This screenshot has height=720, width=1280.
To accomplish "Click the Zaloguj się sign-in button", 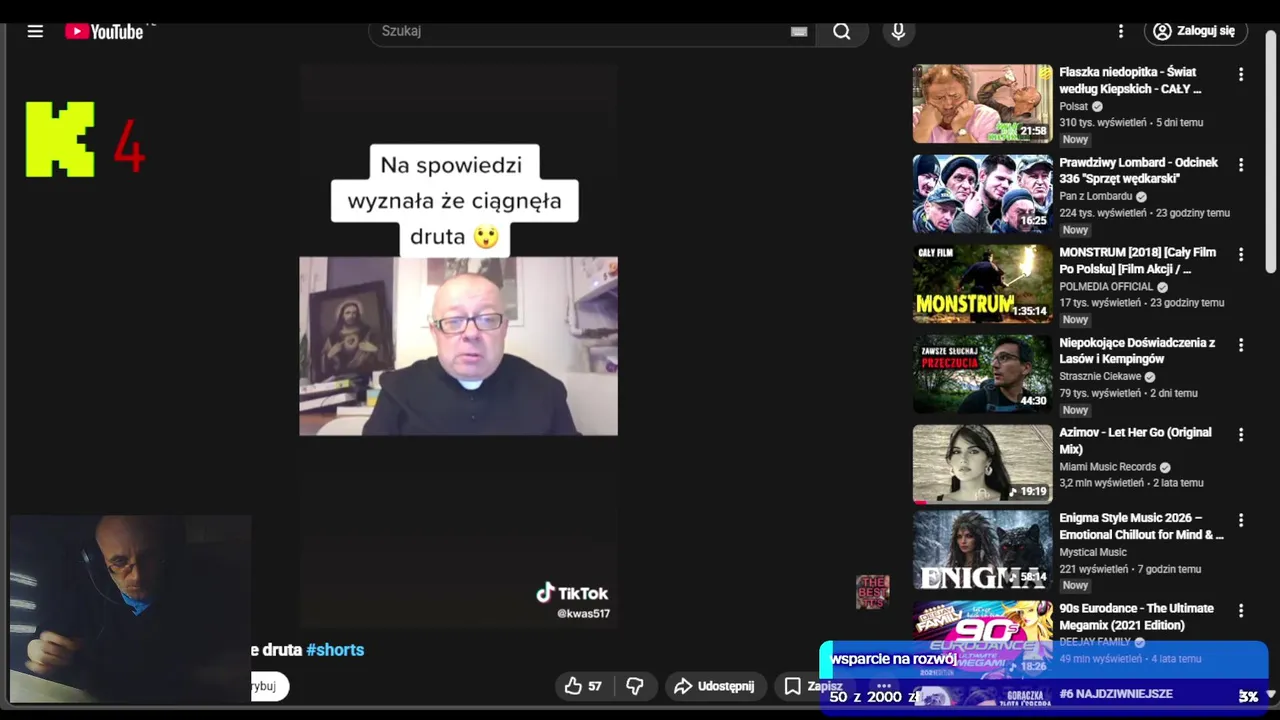I will (x=1195, y=31).
